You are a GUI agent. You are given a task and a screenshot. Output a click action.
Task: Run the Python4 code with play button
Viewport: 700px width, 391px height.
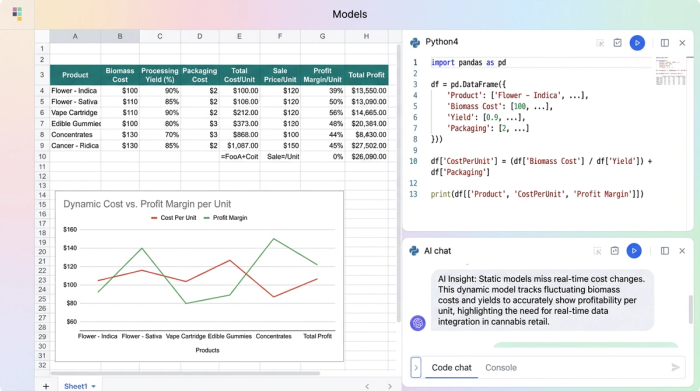[x=637, y=43]
